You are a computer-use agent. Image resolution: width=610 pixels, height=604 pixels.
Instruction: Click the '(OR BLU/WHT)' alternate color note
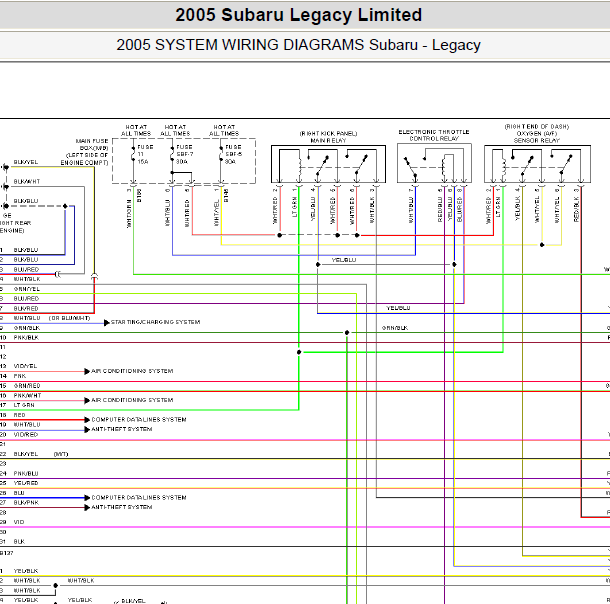pos(69,318)
